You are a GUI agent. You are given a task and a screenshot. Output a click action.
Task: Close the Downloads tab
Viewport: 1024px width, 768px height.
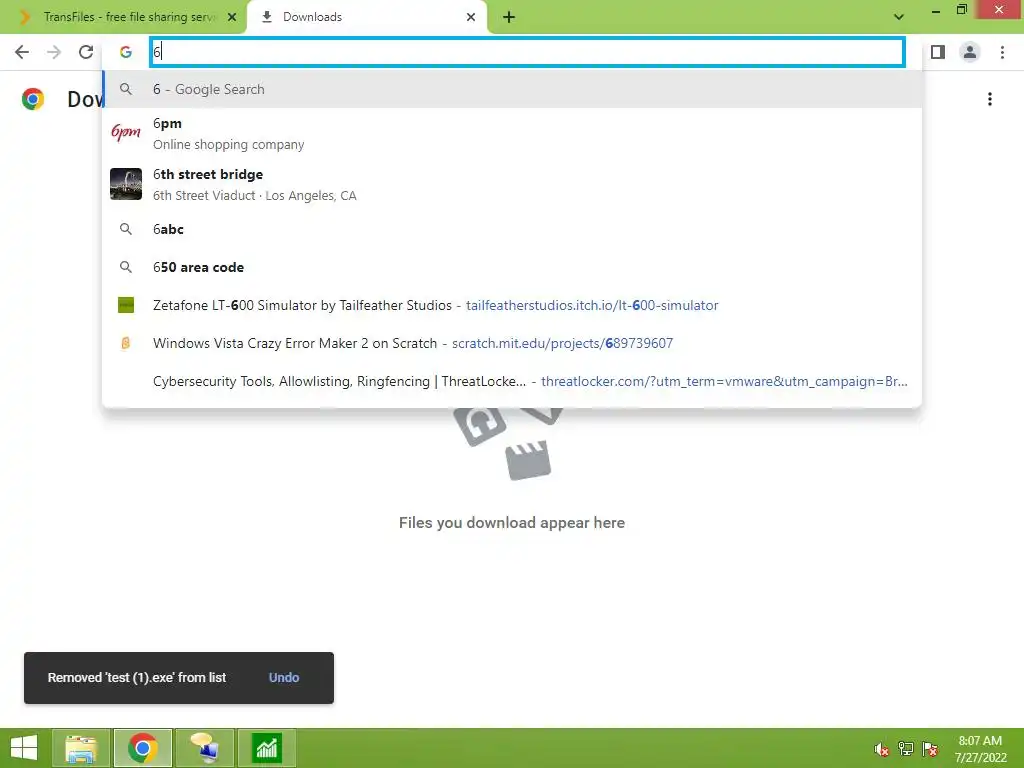[x=471, y=17]
